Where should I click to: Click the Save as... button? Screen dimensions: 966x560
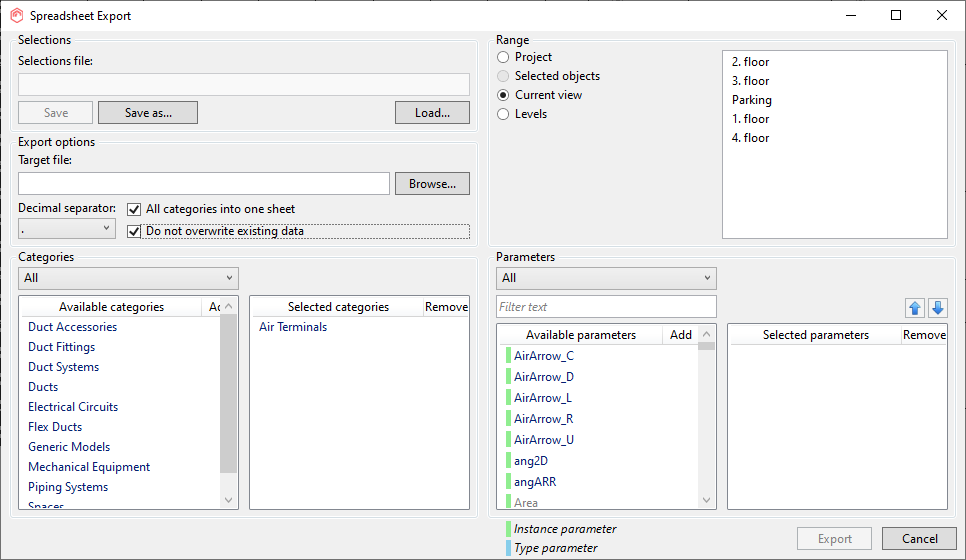(x=148, y=113)
